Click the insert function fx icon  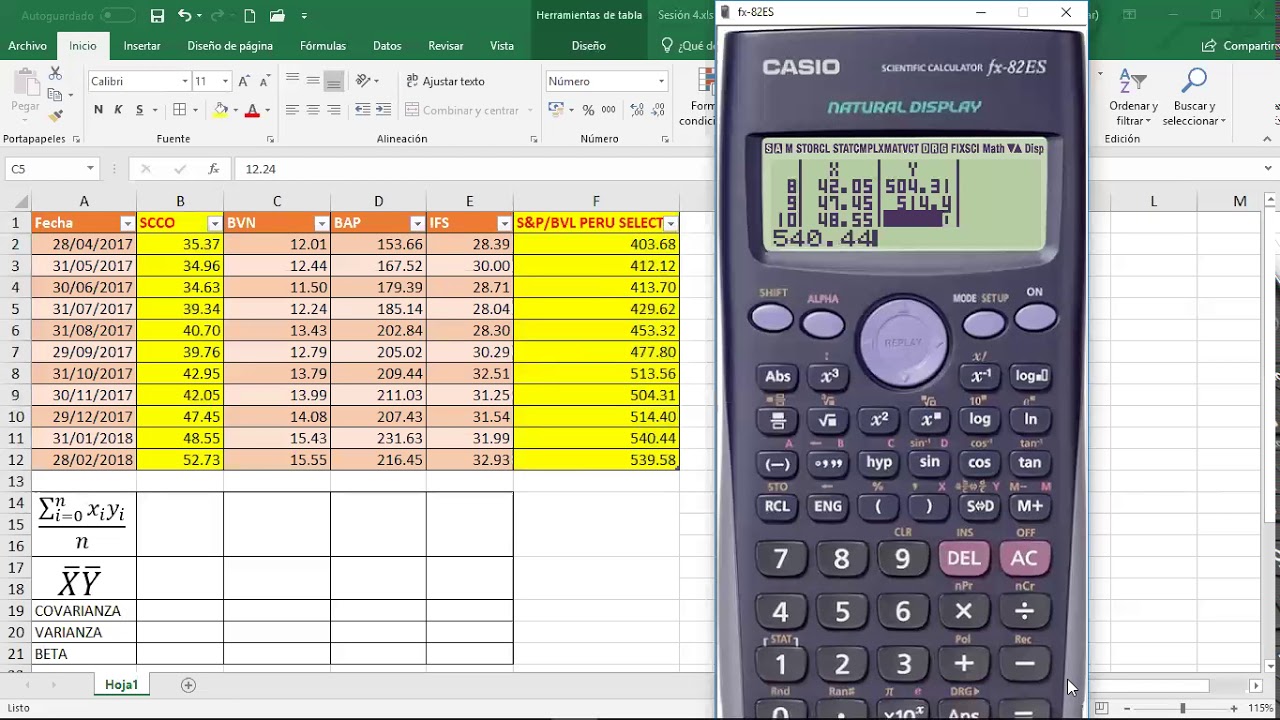213,169
